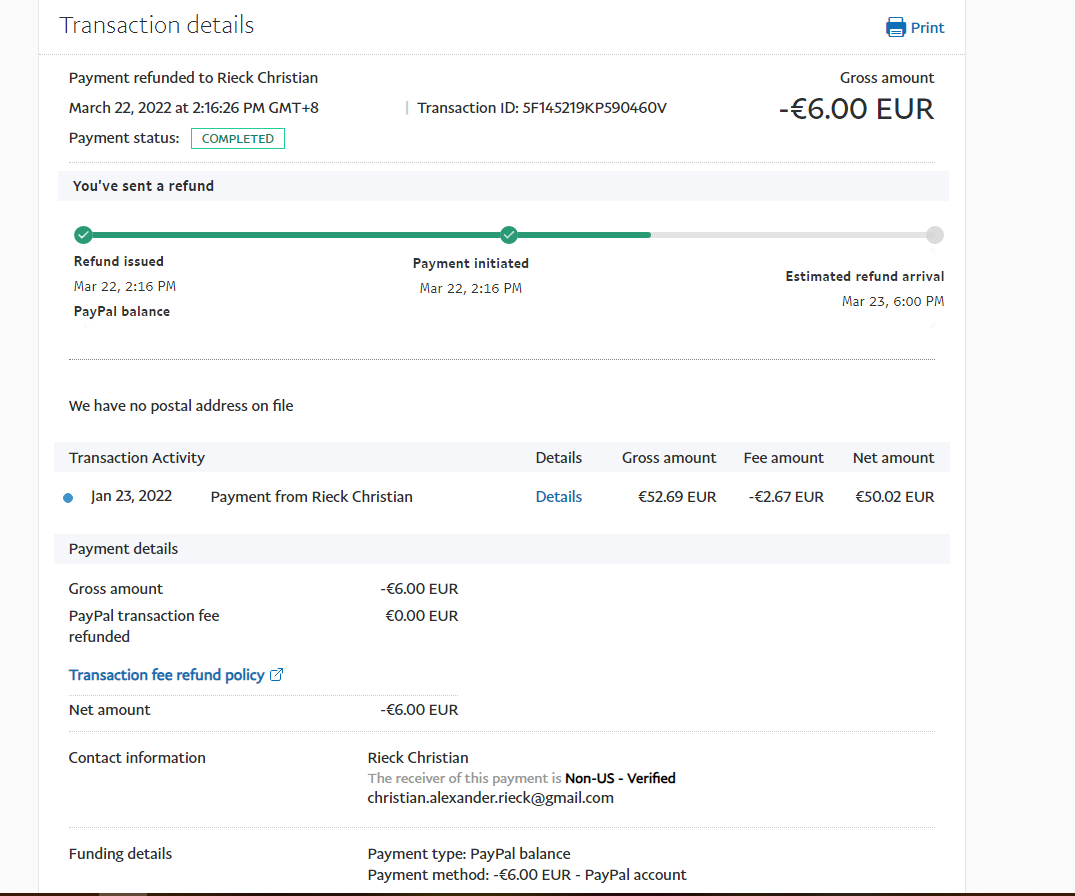This screenshot has width=1075, height=896.
Task: Click the Payment details section header
Action: coord(123,549)
